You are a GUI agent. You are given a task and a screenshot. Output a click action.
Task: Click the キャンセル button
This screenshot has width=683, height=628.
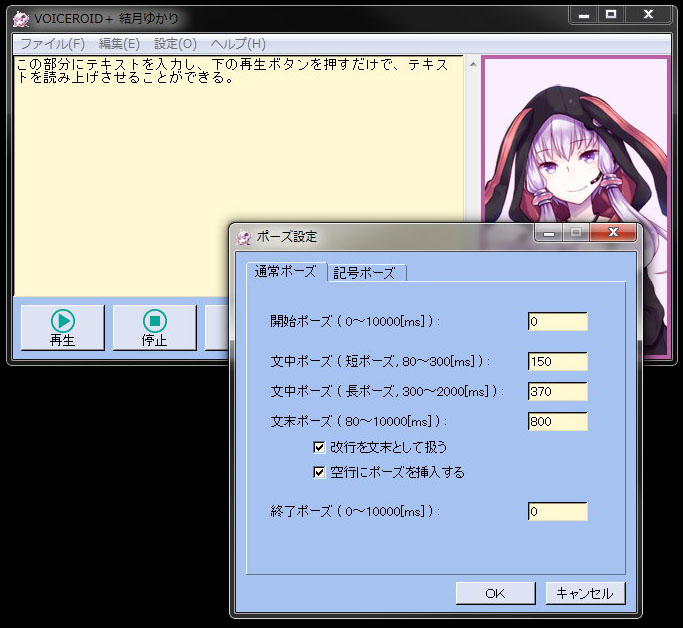pos(585,593)
